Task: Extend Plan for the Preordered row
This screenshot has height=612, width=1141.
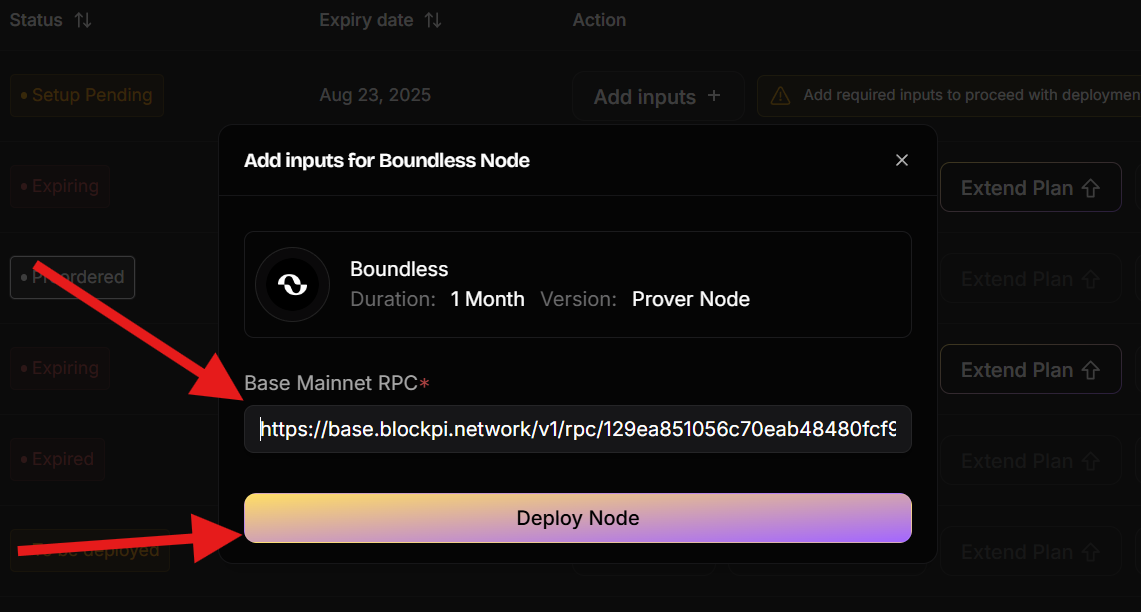Action: tap(1030, 279)
